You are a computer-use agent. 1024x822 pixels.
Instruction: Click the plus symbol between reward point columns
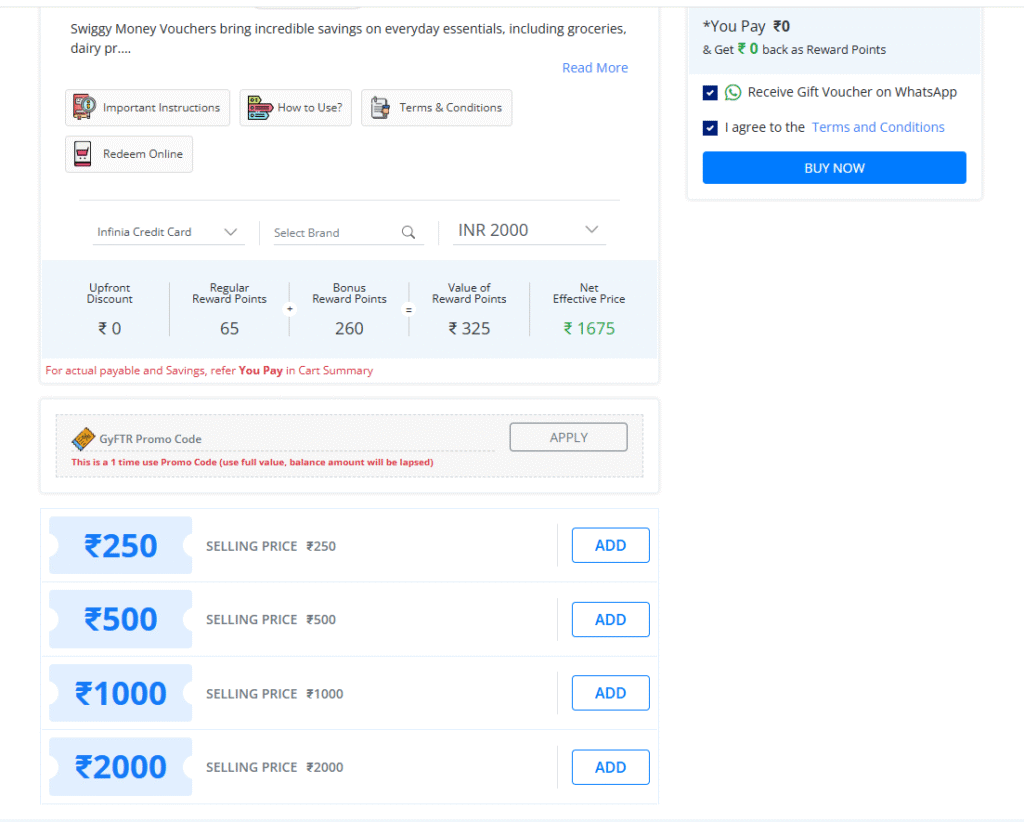click(289, 309)
